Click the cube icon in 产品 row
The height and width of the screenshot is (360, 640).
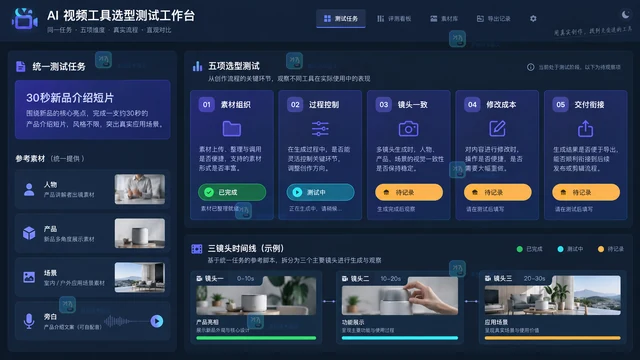[29, 233]
